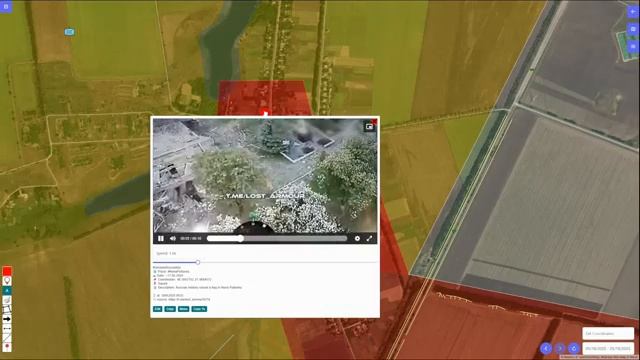
Task: Open the top-left menu button
Action: (6, 7)
